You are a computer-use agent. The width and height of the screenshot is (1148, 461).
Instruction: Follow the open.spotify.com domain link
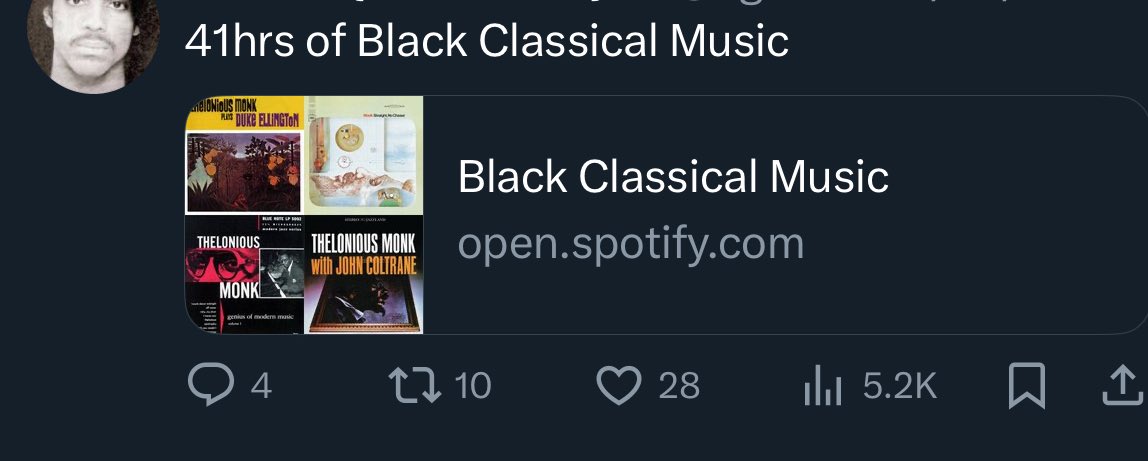(x=630, y=244)
